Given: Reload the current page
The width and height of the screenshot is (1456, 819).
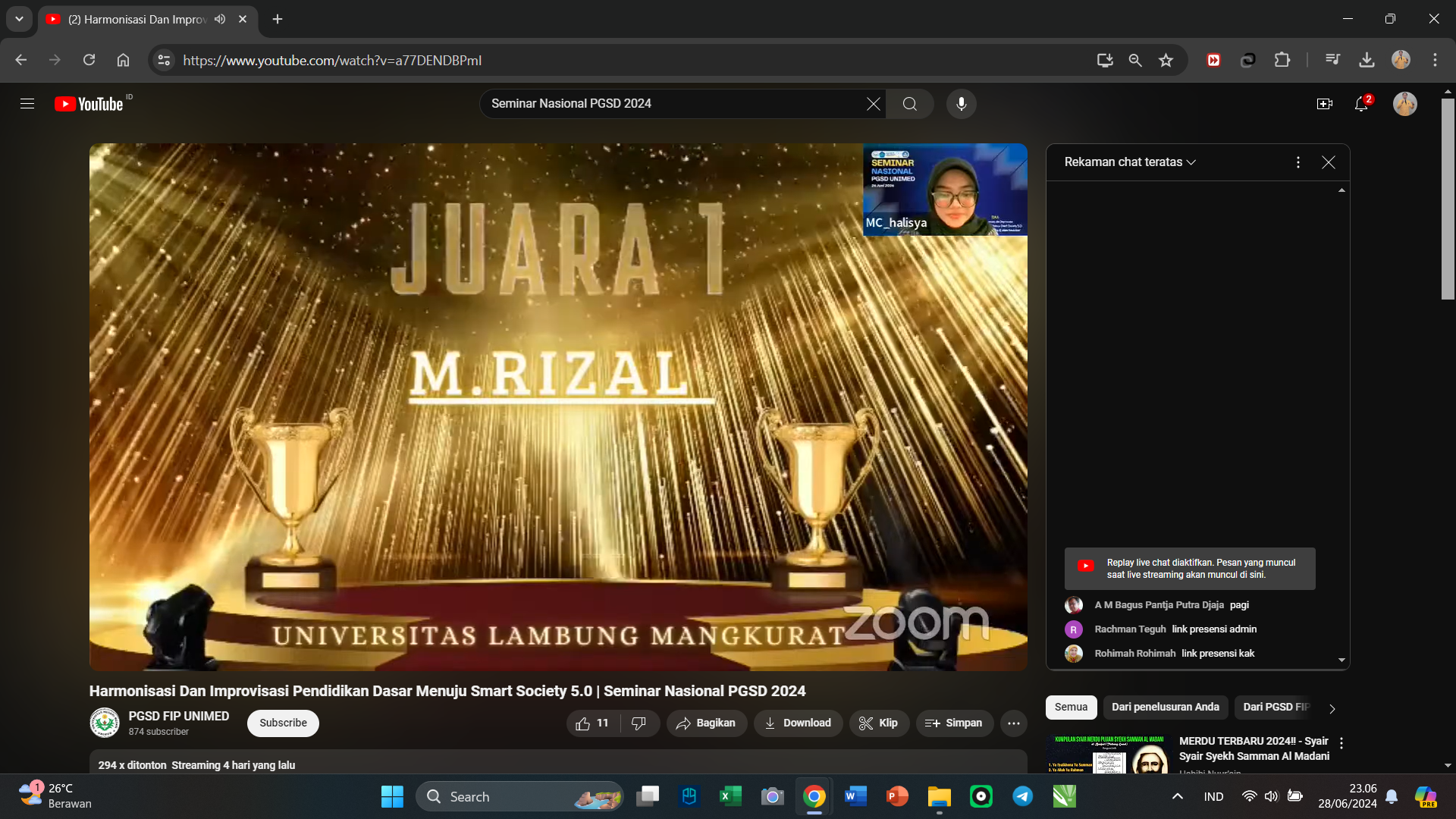Looking at the screenshot, I should (89, 60).
